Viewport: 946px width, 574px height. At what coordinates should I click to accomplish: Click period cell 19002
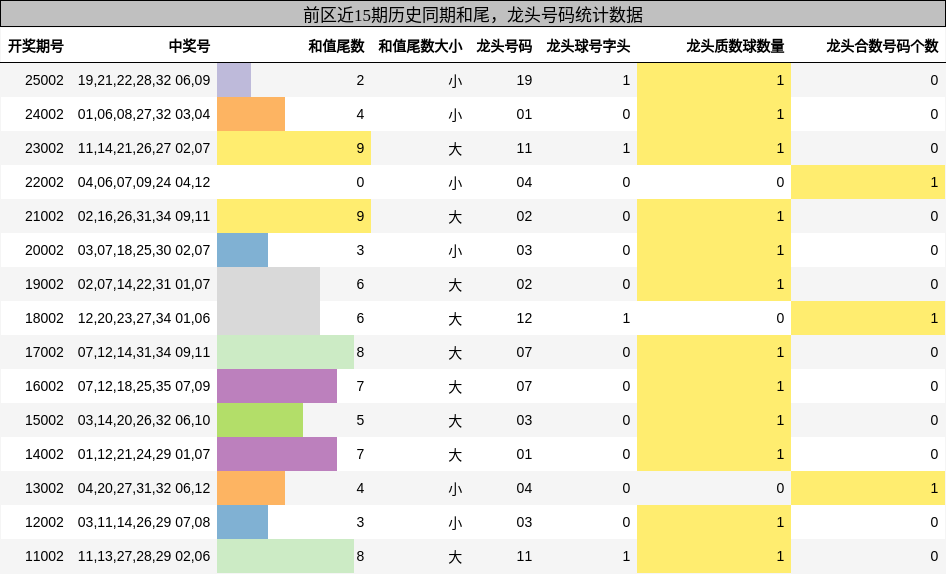[x=44, y=284]
